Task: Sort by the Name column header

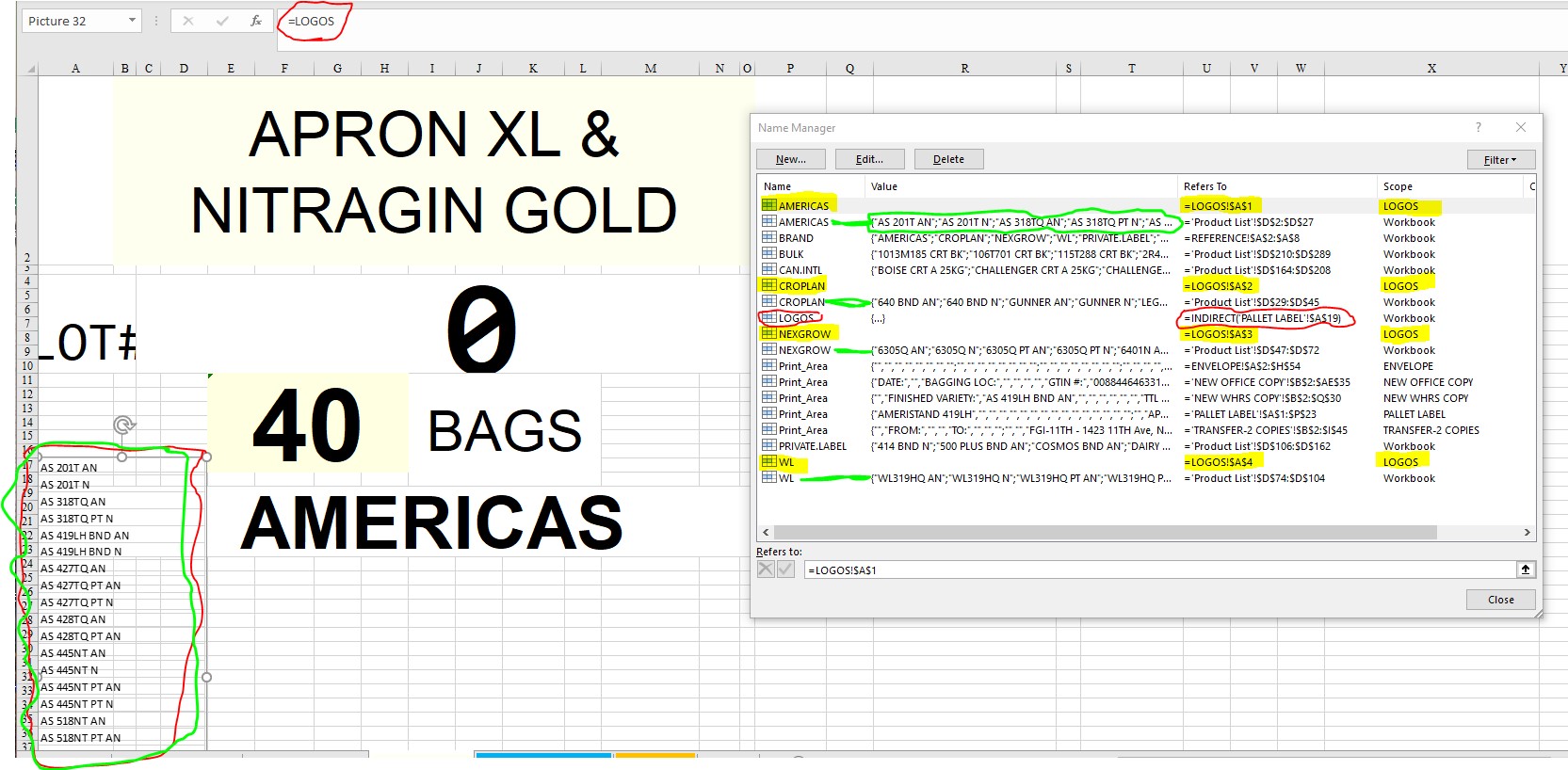Action: tap(812, 186)
